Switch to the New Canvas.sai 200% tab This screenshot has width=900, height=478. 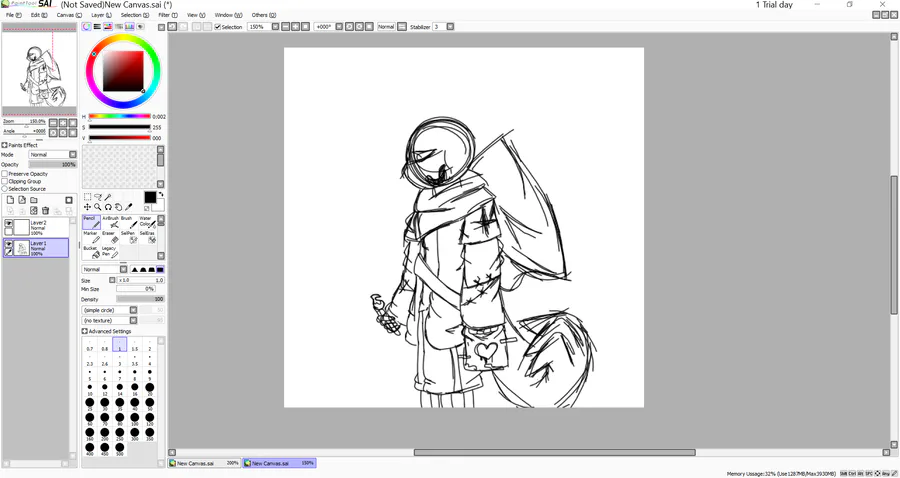coord(204,463)
